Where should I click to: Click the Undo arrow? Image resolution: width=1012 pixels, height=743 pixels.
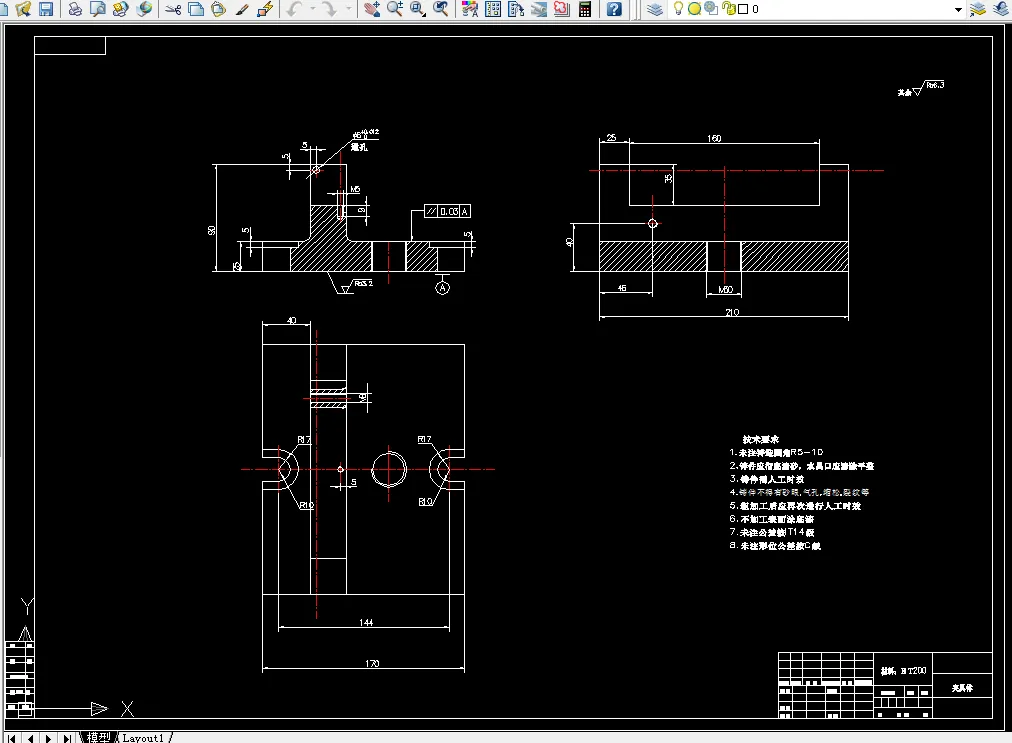(x=294, y=9)
